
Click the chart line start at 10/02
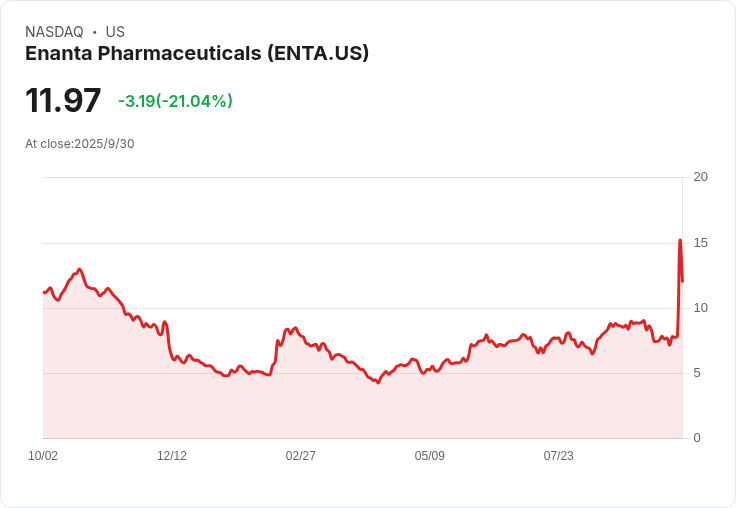44,292
